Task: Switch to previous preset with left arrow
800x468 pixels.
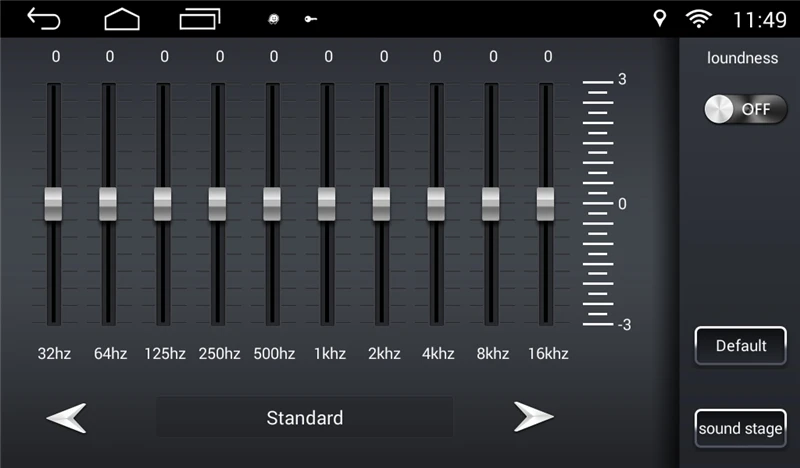Action: click(66, 417)
